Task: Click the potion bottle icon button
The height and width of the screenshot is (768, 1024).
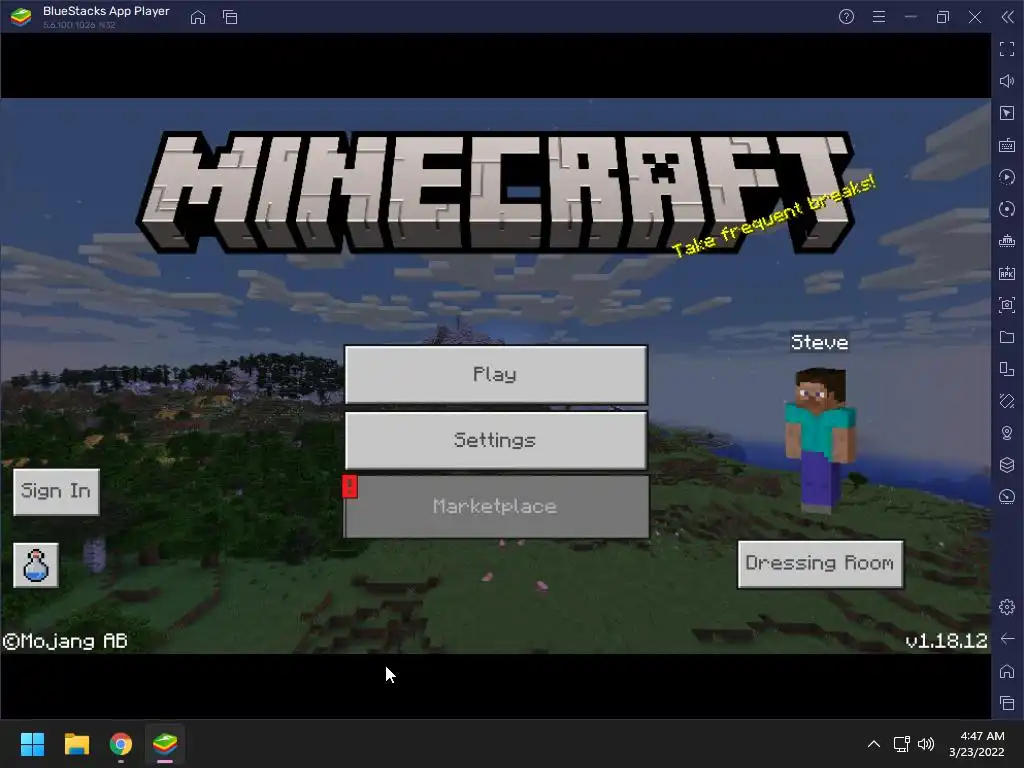Action: (36, 565)
